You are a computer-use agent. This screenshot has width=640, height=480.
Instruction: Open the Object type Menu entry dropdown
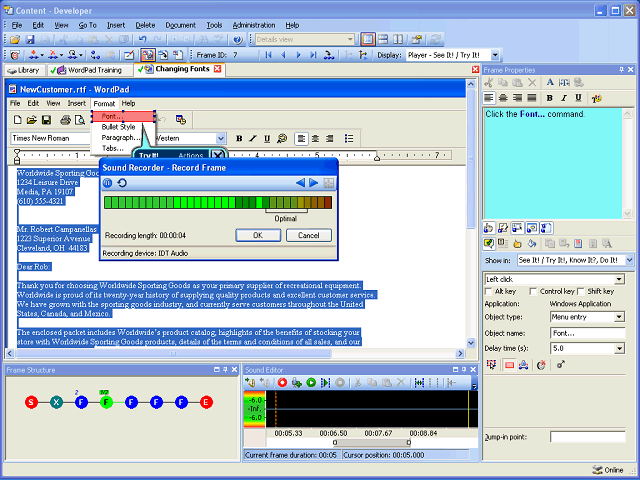(x=620, y=317)
